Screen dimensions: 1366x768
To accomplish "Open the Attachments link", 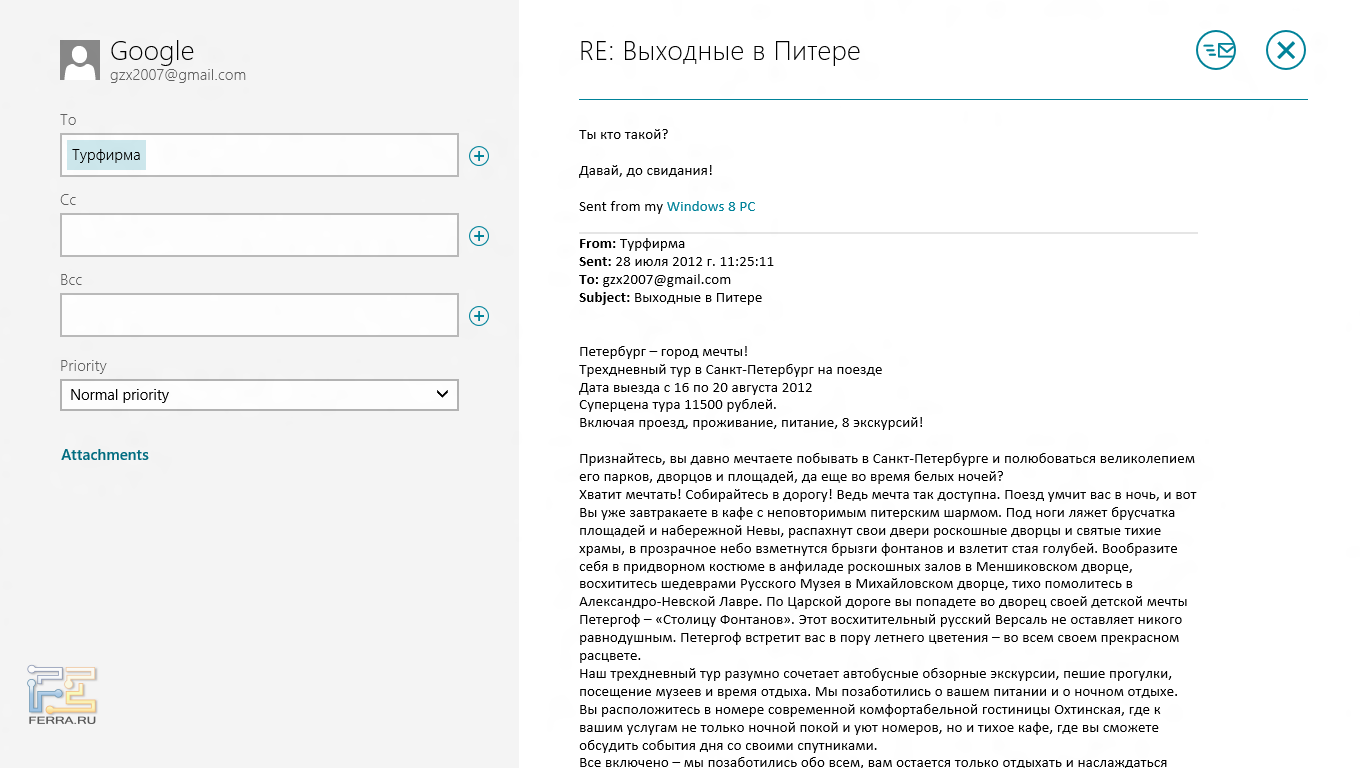I will (x=105, y=455).
